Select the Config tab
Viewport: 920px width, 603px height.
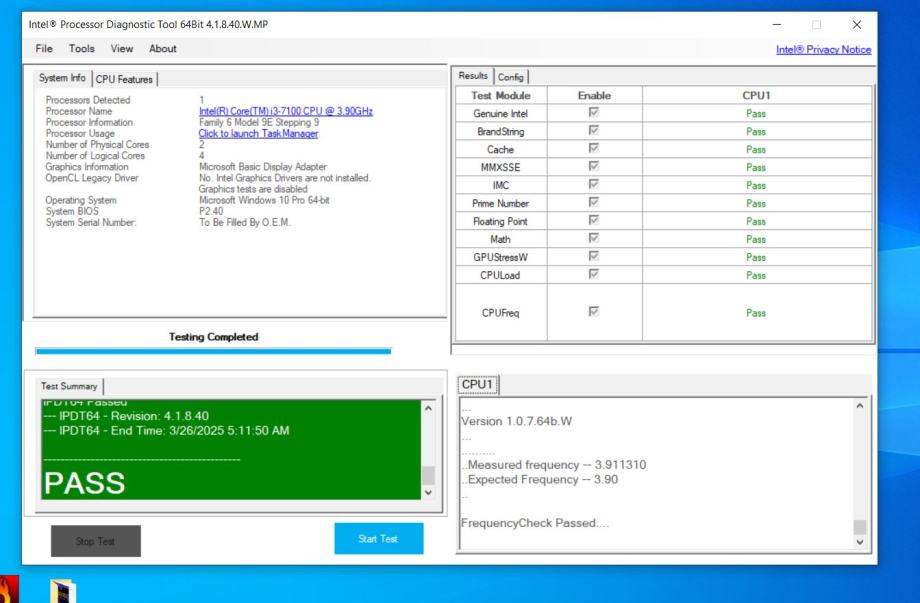click(510, 77)
